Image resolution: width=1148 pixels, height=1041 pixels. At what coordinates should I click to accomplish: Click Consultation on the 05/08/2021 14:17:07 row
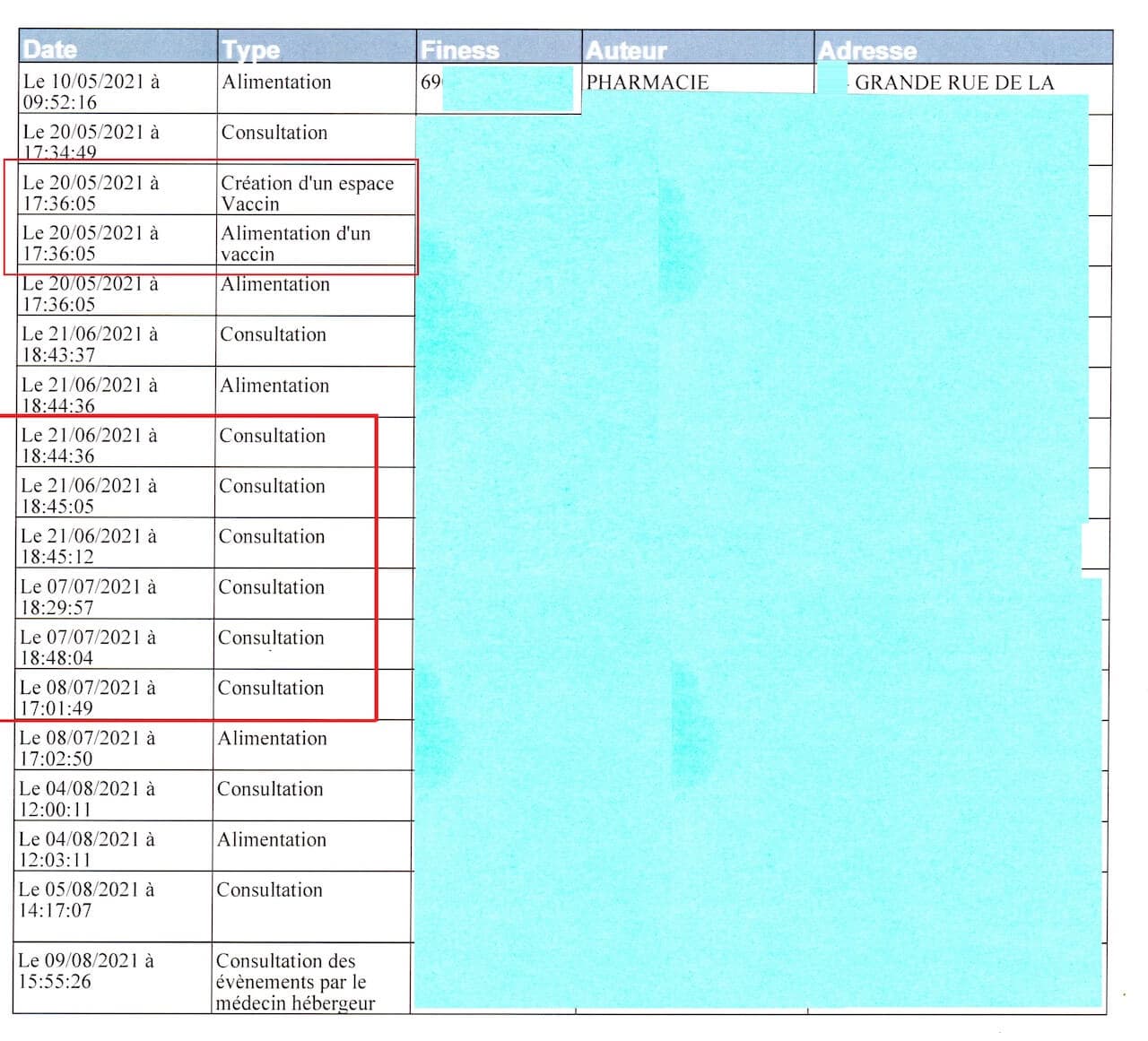coord(269,890)
